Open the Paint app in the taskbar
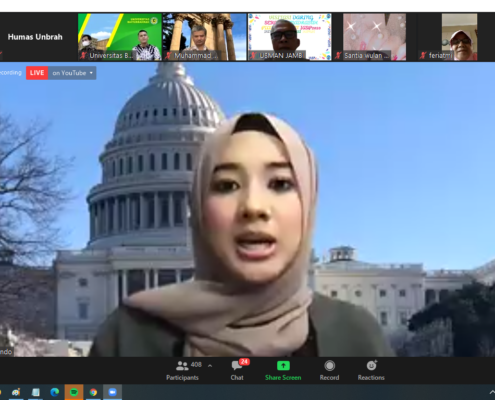This screenshot has width=495, height=400. pyautogui.click(x=16, y=392)
